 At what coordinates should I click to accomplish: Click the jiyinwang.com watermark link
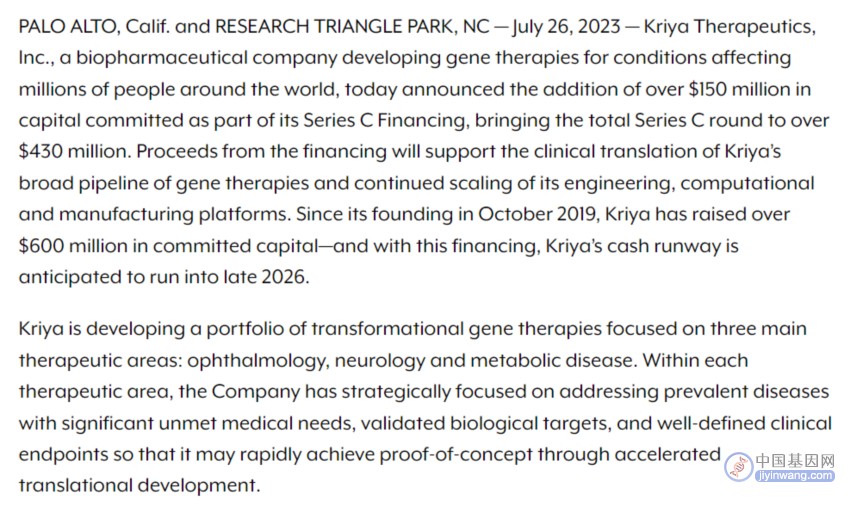click(x=795, y=476)
